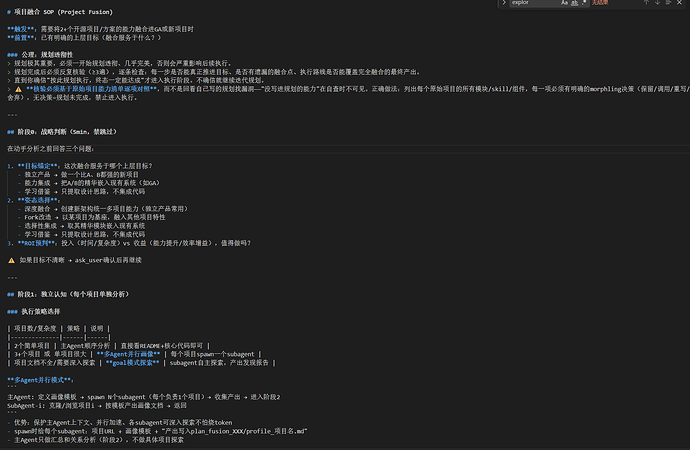Toggle Find in Selection icon
Screen dimensions: 690x450
point(668,3)
